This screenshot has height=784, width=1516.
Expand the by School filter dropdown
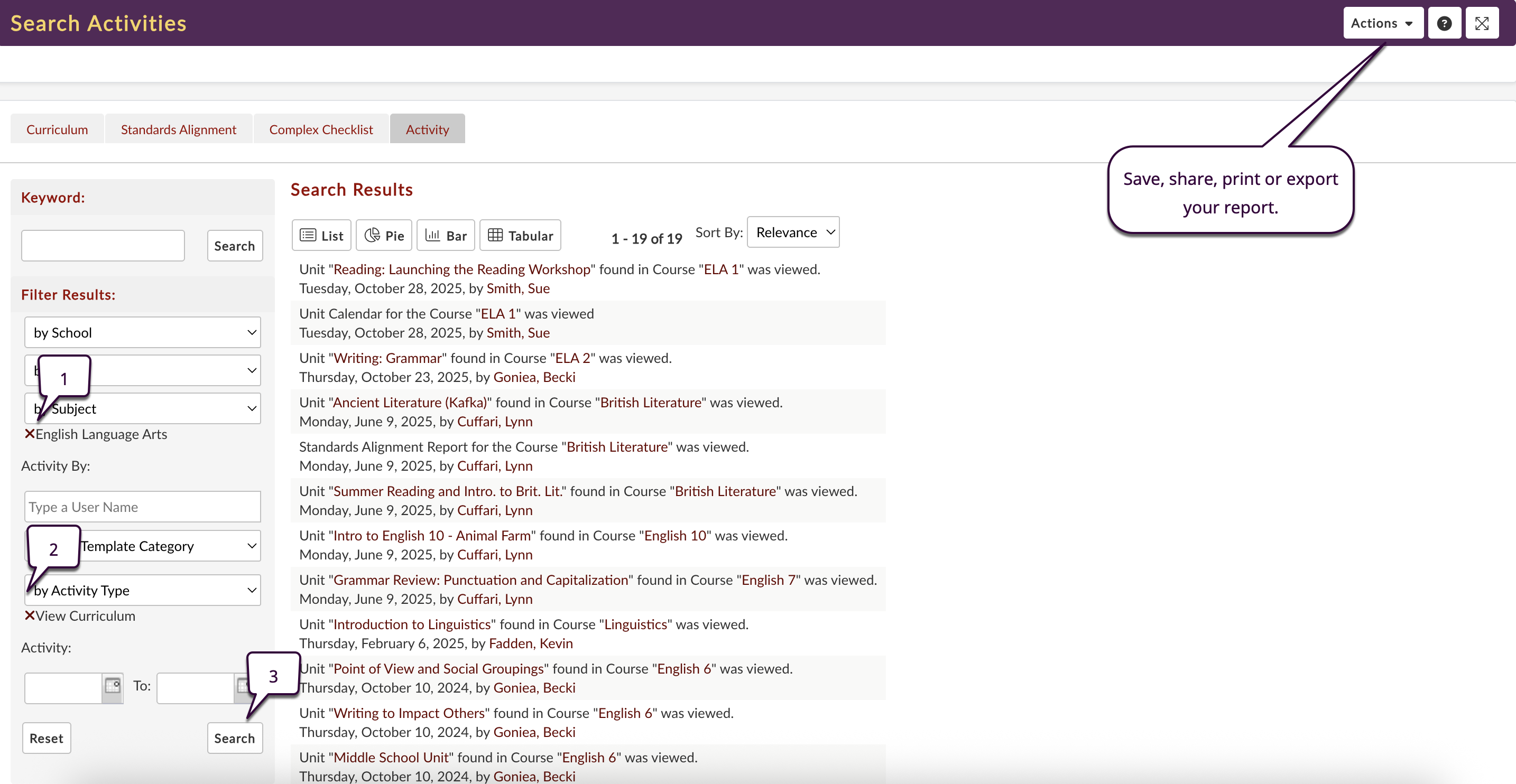point(142,333)
